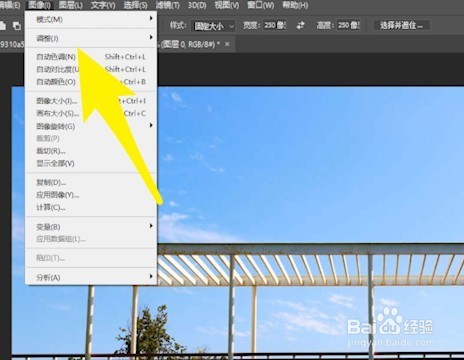Expand the 变量(B) submenu arrow
The height and width of the screenshot is (360, 464).
coord(151,226)
